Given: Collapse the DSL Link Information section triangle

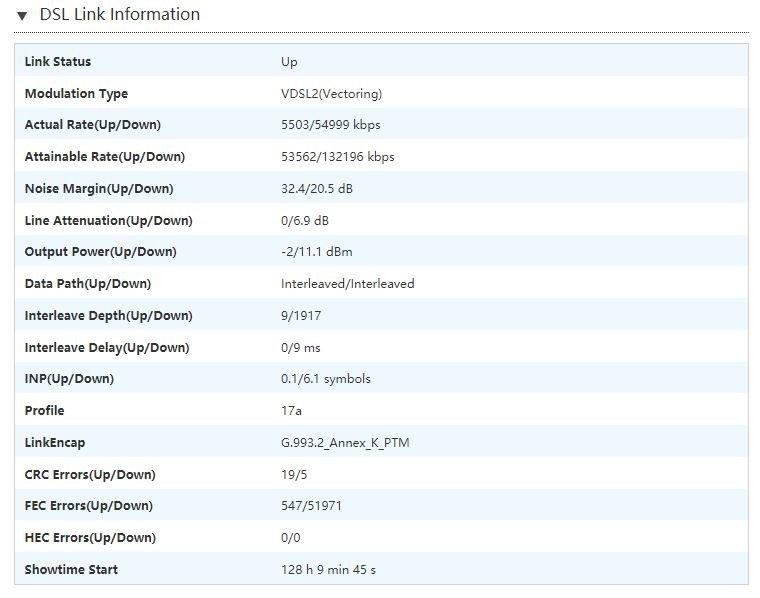Looking at the screenshot, I should pos(22,16).
